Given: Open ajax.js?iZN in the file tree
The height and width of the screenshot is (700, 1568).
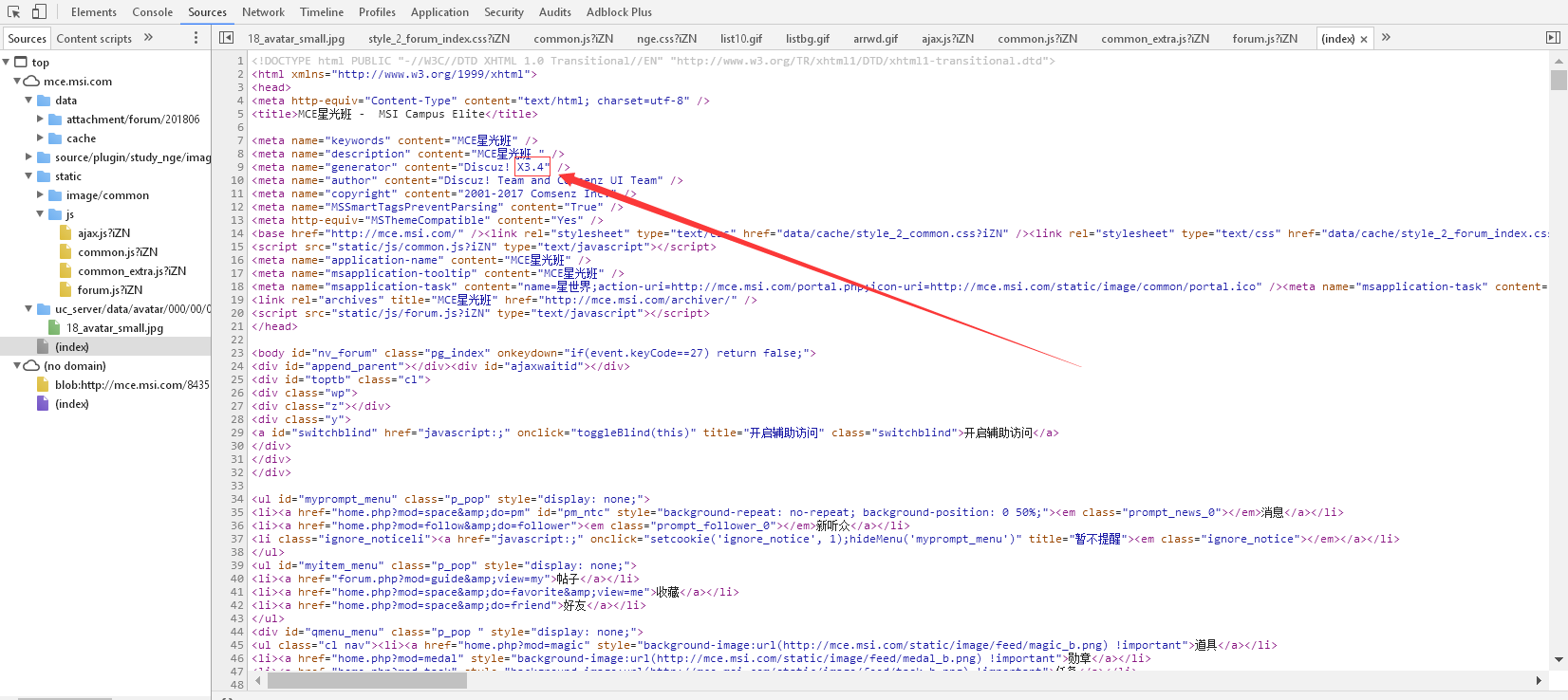Looking at the screenshot, I should (x=103, y=233).
